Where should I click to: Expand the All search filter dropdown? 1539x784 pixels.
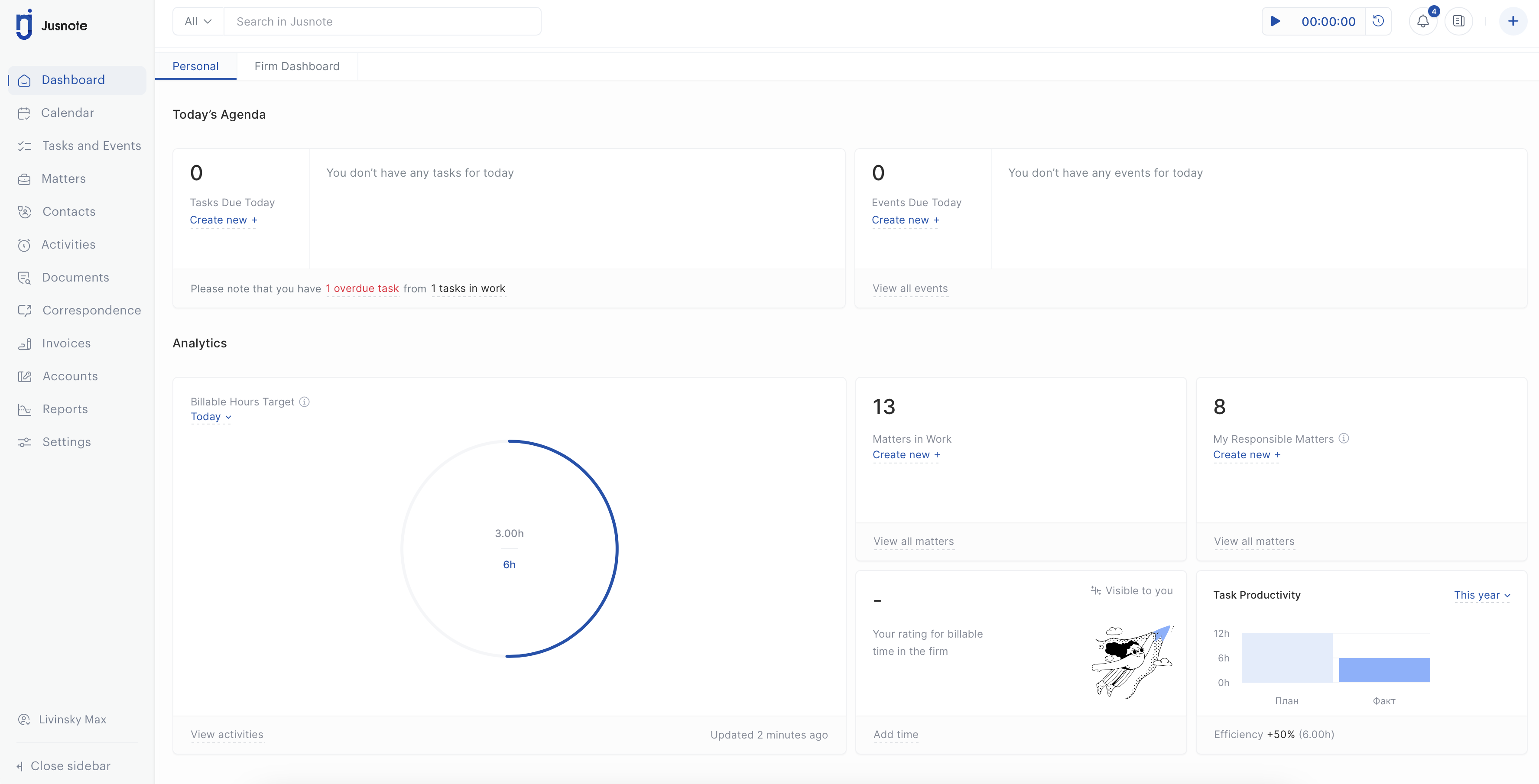pyautogui.click(x=198, y=22)
